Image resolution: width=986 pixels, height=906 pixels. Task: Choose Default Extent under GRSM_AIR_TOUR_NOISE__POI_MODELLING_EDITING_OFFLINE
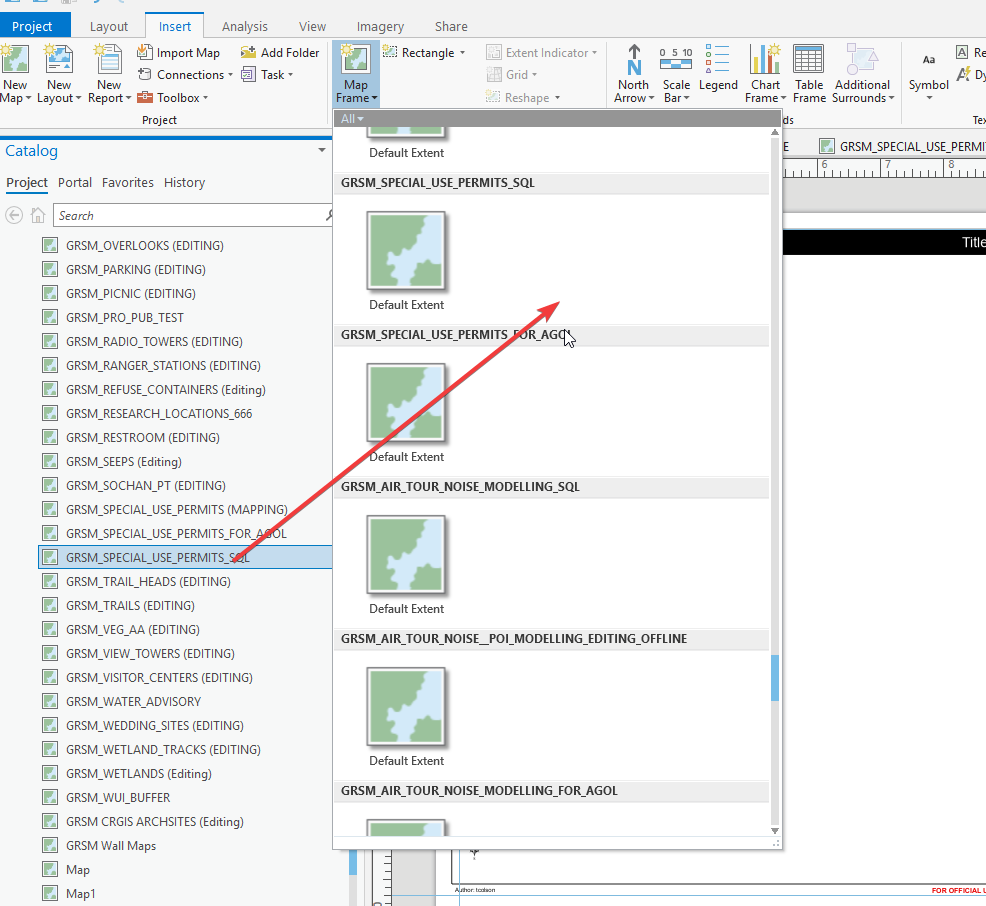click(406, 717)
